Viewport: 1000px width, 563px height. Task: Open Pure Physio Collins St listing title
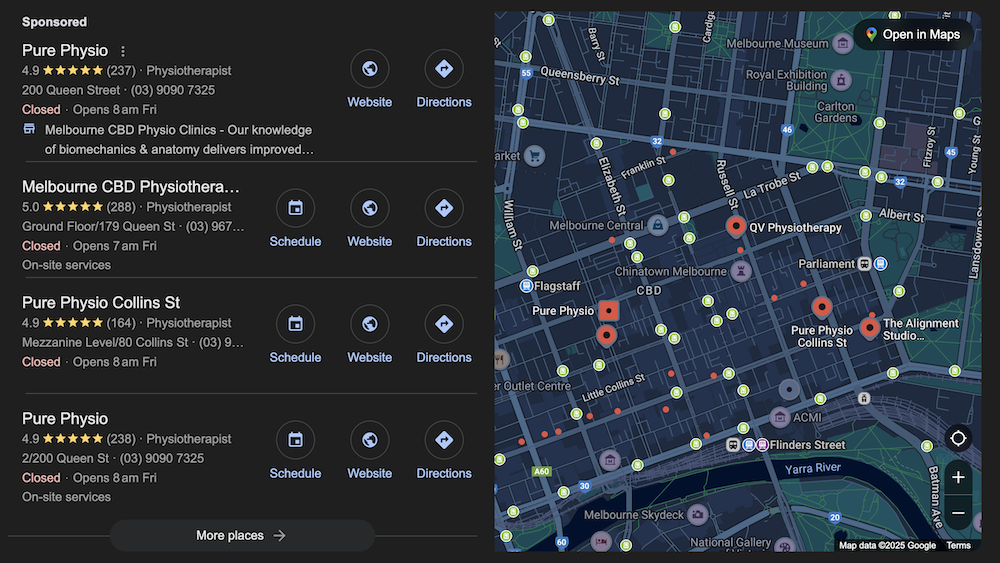(101, 303)
